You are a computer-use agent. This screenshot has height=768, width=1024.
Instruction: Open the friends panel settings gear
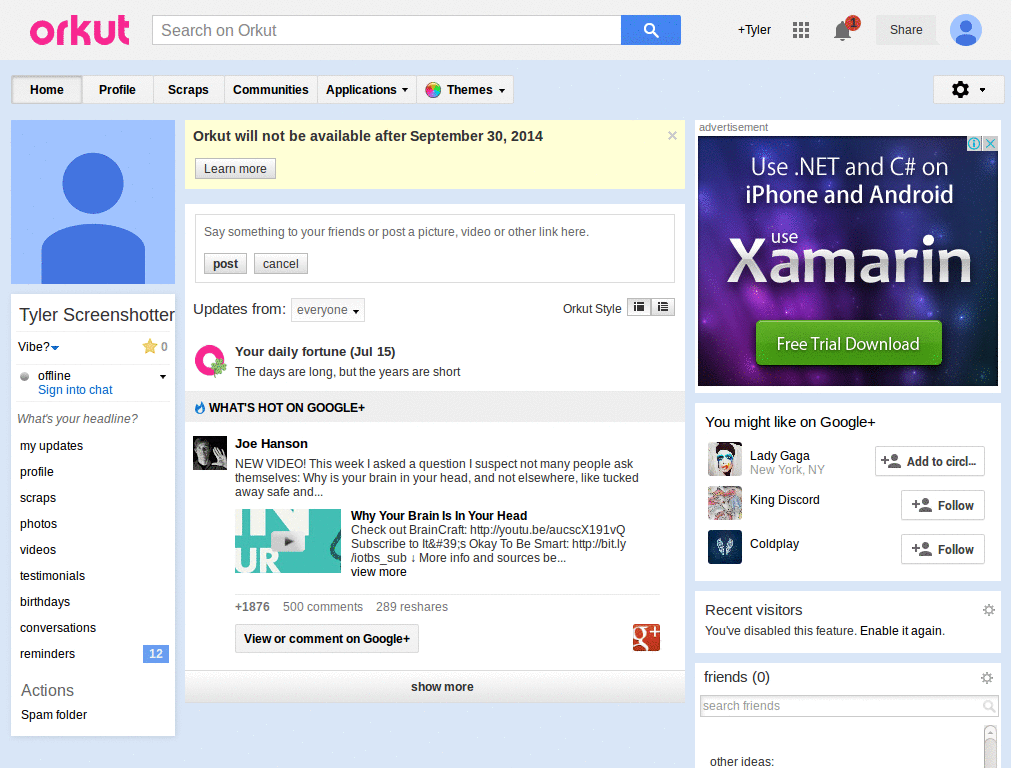987,678
